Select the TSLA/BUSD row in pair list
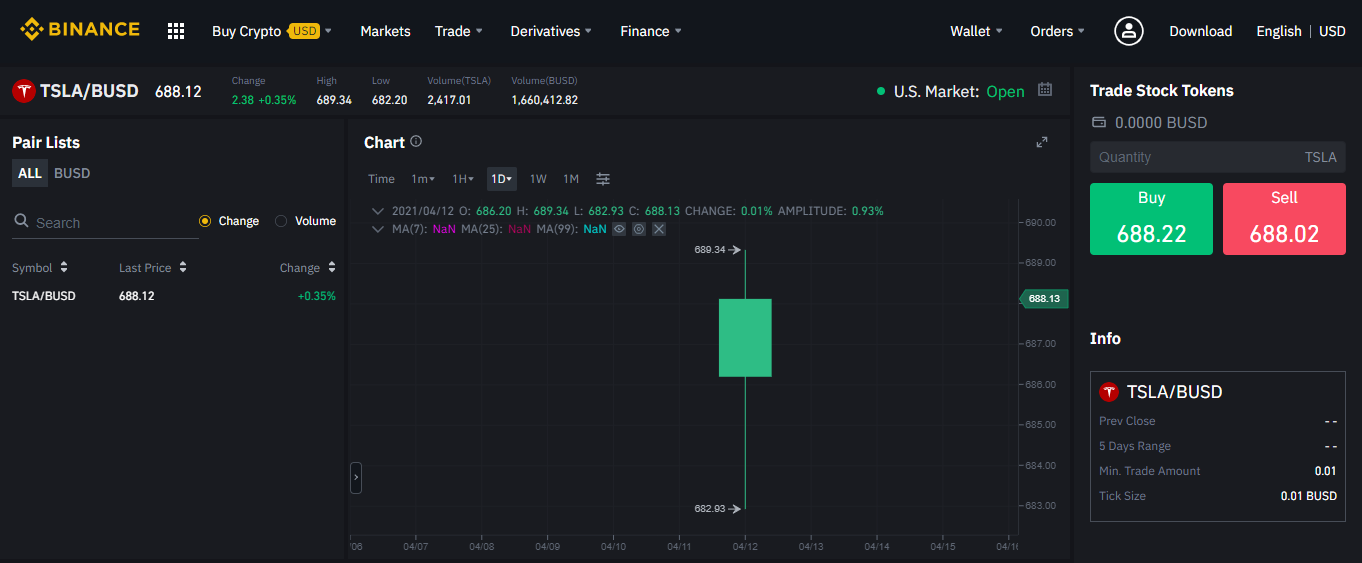Viewport: 1362px width, 563px height. click(x=174, y=296)
